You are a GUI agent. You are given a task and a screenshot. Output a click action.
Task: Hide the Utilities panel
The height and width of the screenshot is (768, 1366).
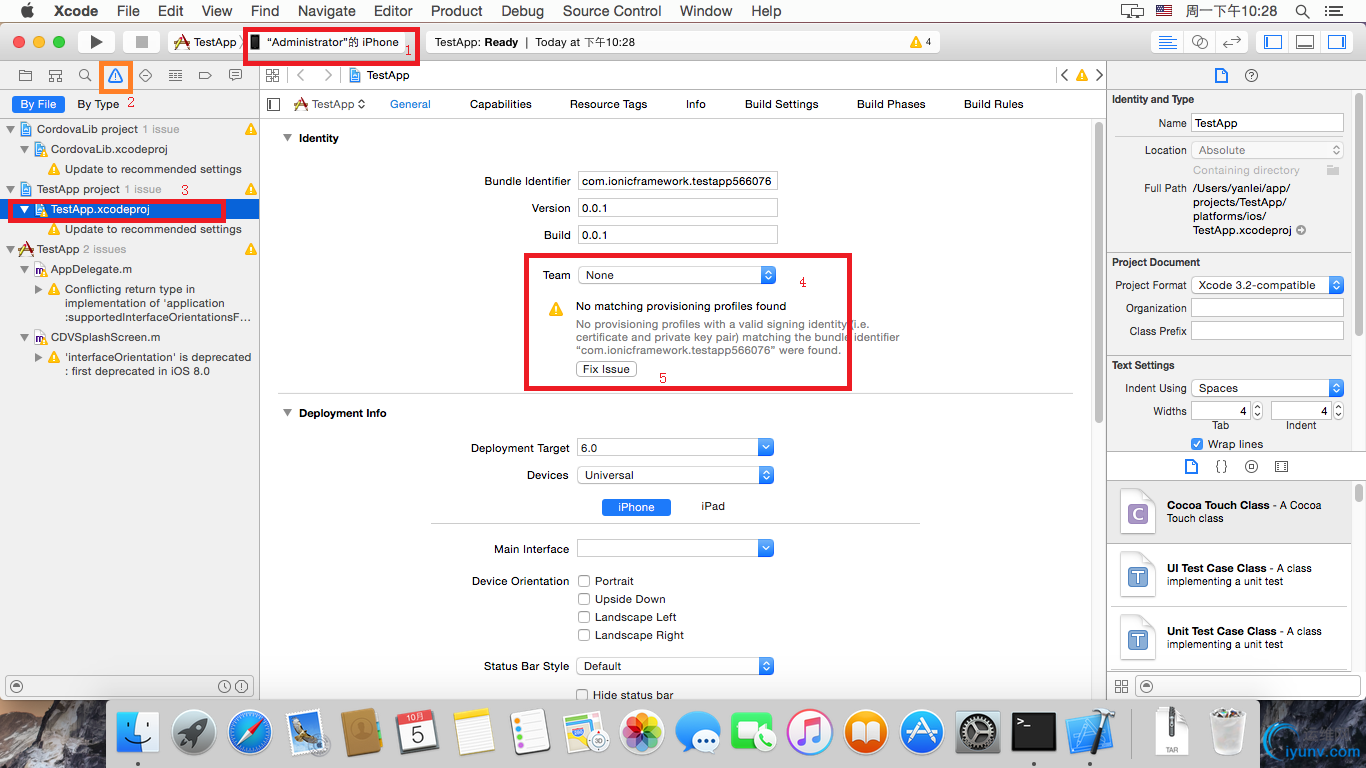[x=1337, y=42]
